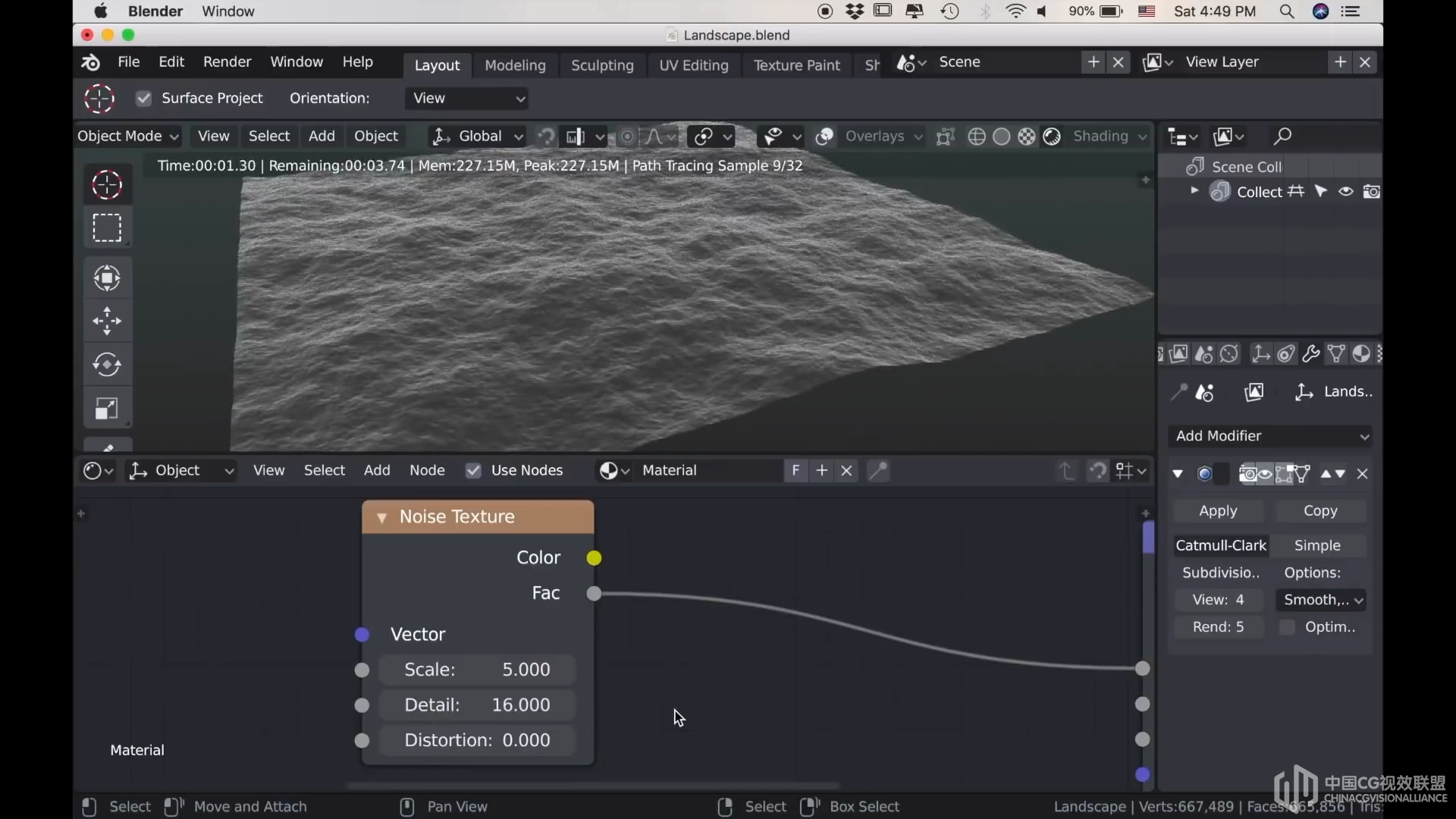
Task: Move the modifier up in stack
Action: pos(1326,474)
